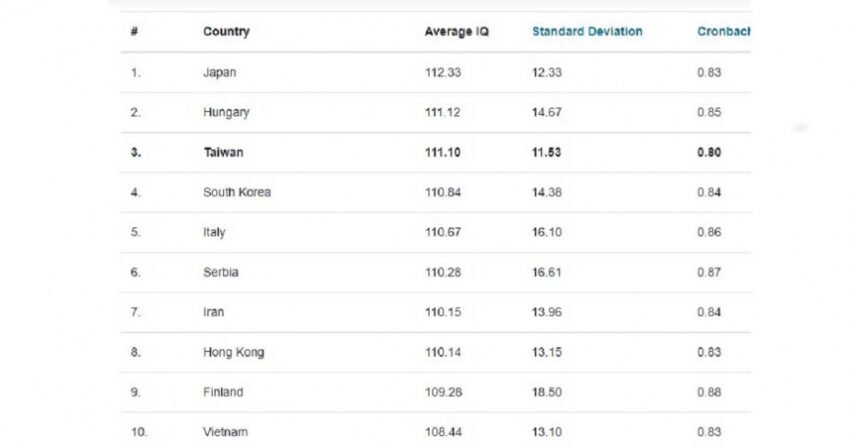Select Japan's average IQ value 112.33
This screenshot has width=850, height=448.
(443, 72)
